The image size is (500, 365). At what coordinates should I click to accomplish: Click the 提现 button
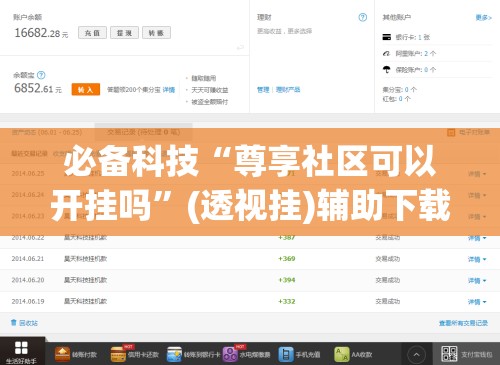click(124, 33)
